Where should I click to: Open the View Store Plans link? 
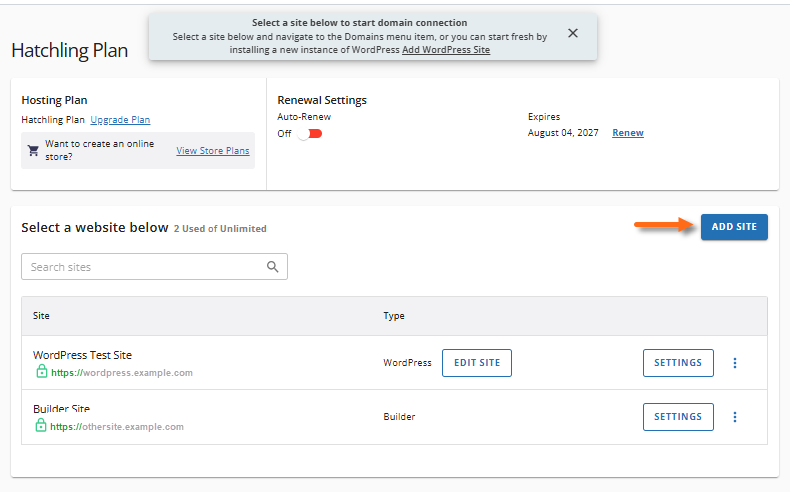tap(213, 151)
